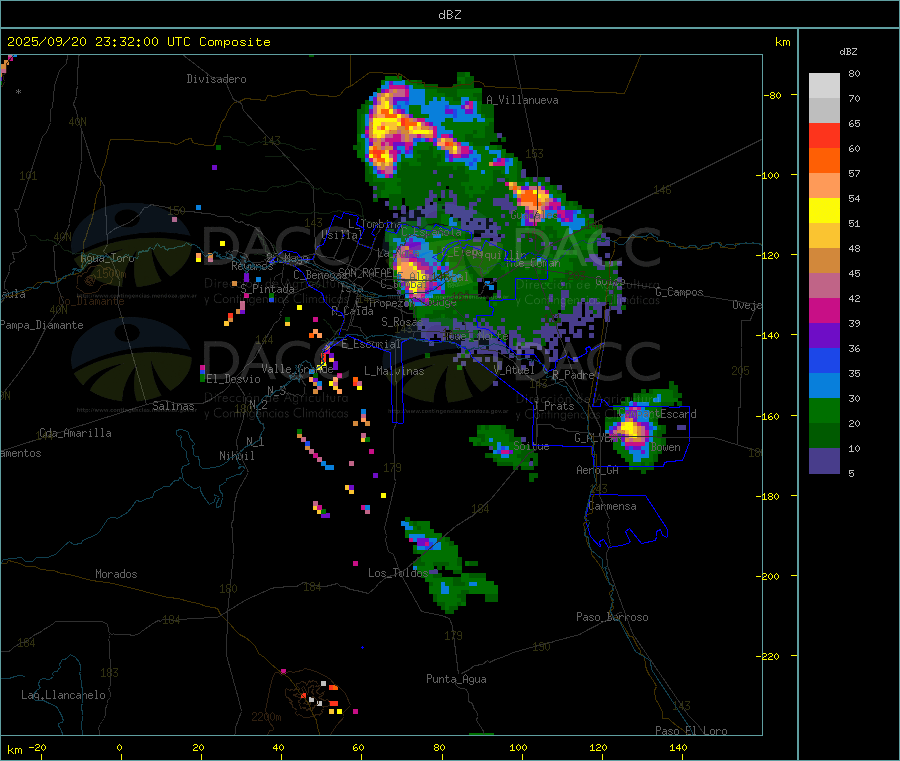Select the '100' km tick on bottom axis
Image resolution: width=900 pixels, height=761 pixels.
(518, 747)
